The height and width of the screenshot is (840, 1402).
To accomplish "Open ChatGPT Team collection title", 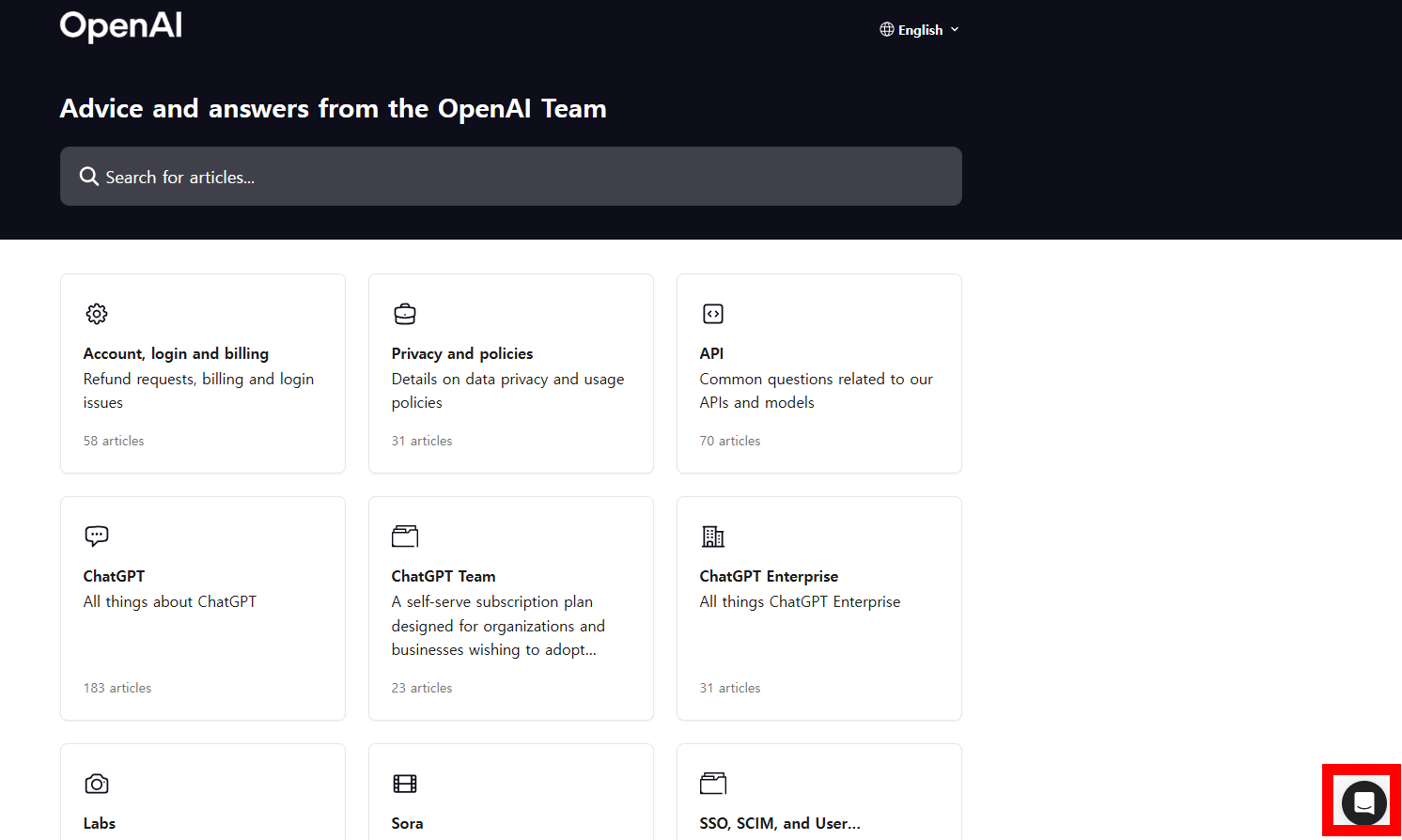I will 444,576.
